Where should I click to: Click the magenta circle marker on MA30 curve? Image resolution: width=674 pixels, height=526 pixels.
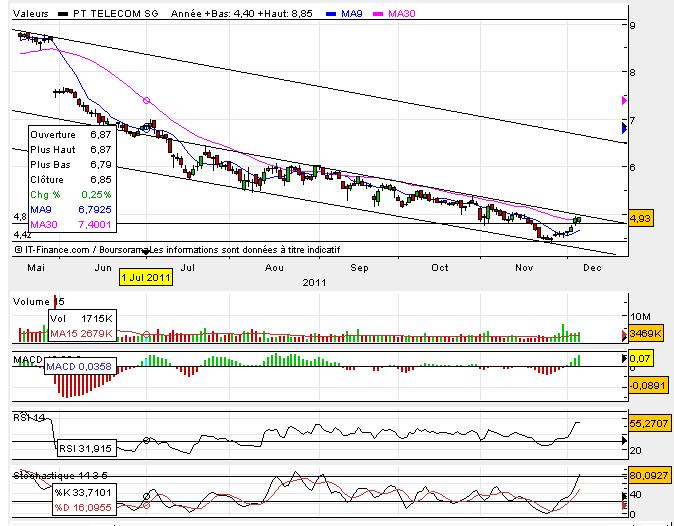tap(147, 100)
